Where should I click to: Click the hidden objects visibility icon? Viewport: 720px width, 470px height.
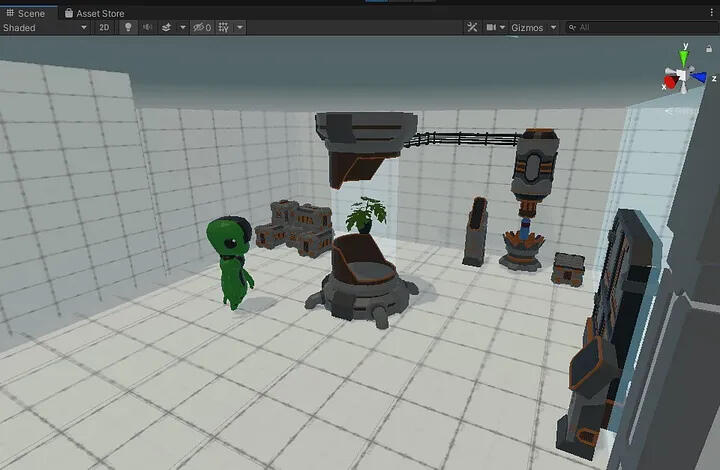(200, 28)
